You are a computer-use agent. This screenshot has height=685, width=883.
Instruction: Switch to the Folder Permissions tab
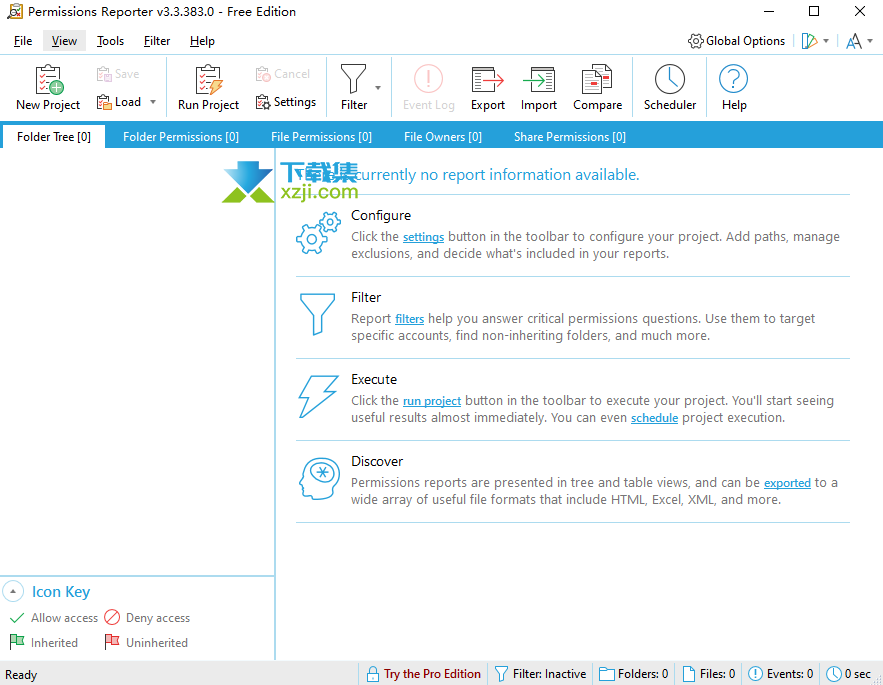[181, 137]
